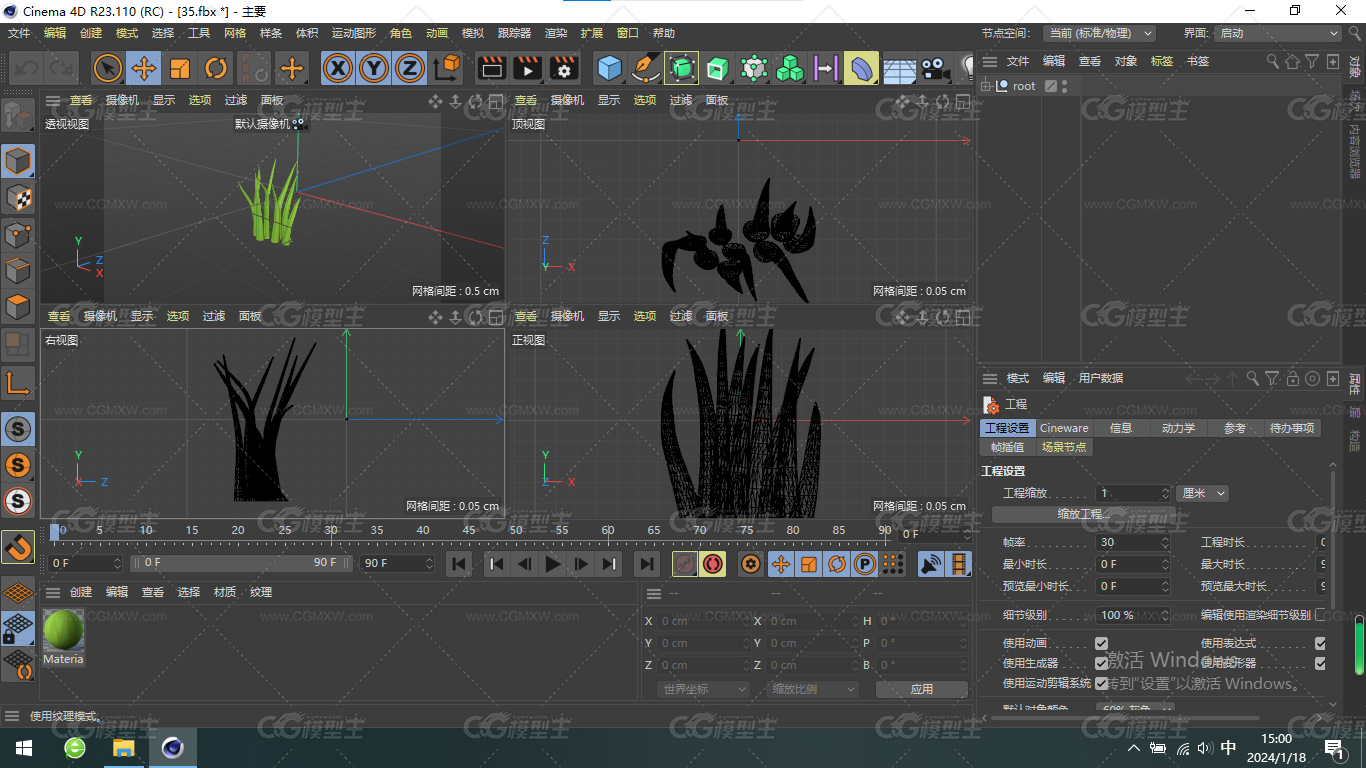
Task: Activate the Rotate tool in top toolbar
Action: [x=216, y=68]
